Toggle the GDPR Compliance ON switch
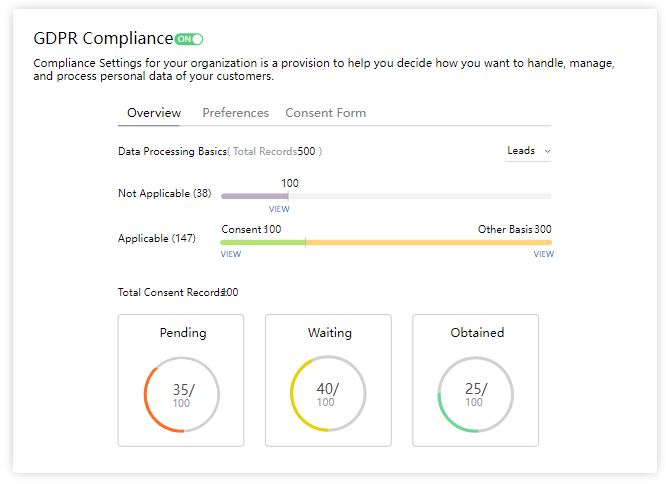 click(188, 39)
